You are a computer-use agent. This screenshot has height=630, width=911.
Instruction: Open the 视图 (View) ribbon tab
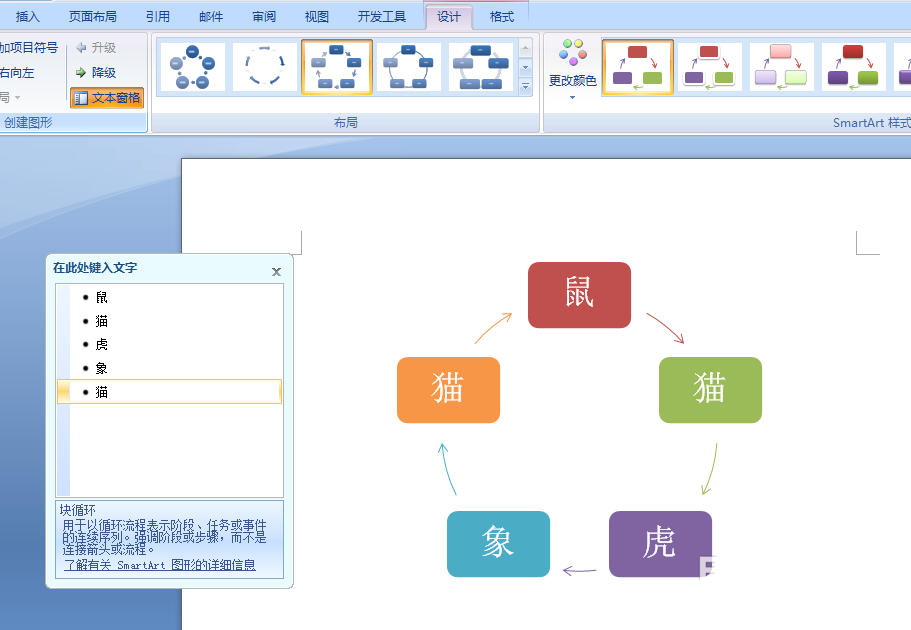pyautogui.click(x=315, y=16)
